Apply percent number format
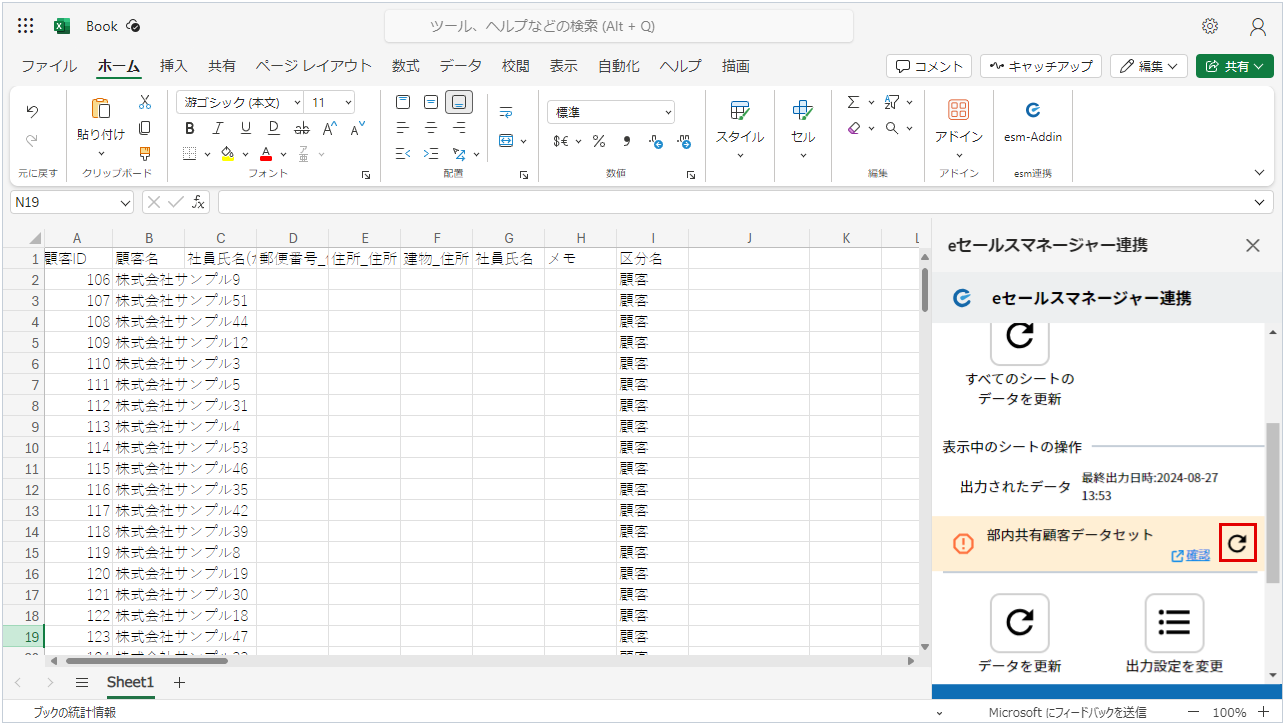Image resolution: width=1284 pixels, height=724 pixels. pyautogui.click(x=599, y=141)
